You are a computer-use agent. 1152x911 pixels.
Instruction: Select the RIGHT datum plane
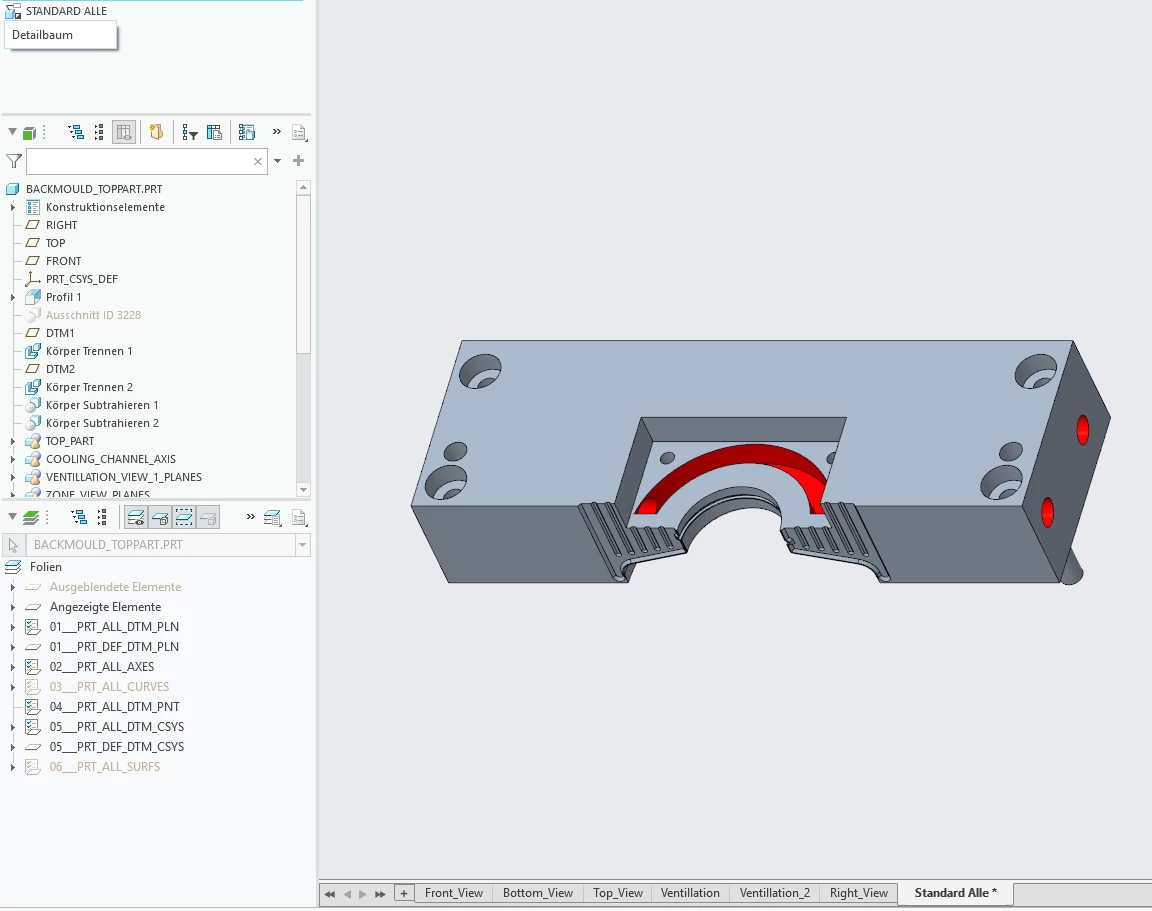click(x=61, y=225)
